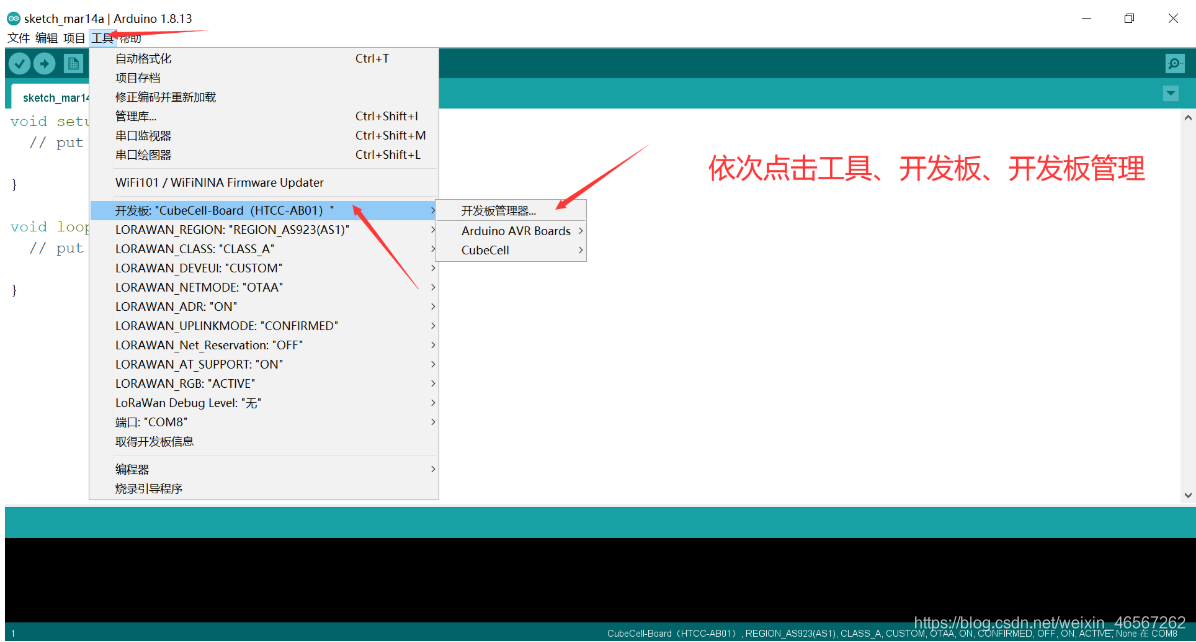Click the void loop code line

[x=50, y=227]
